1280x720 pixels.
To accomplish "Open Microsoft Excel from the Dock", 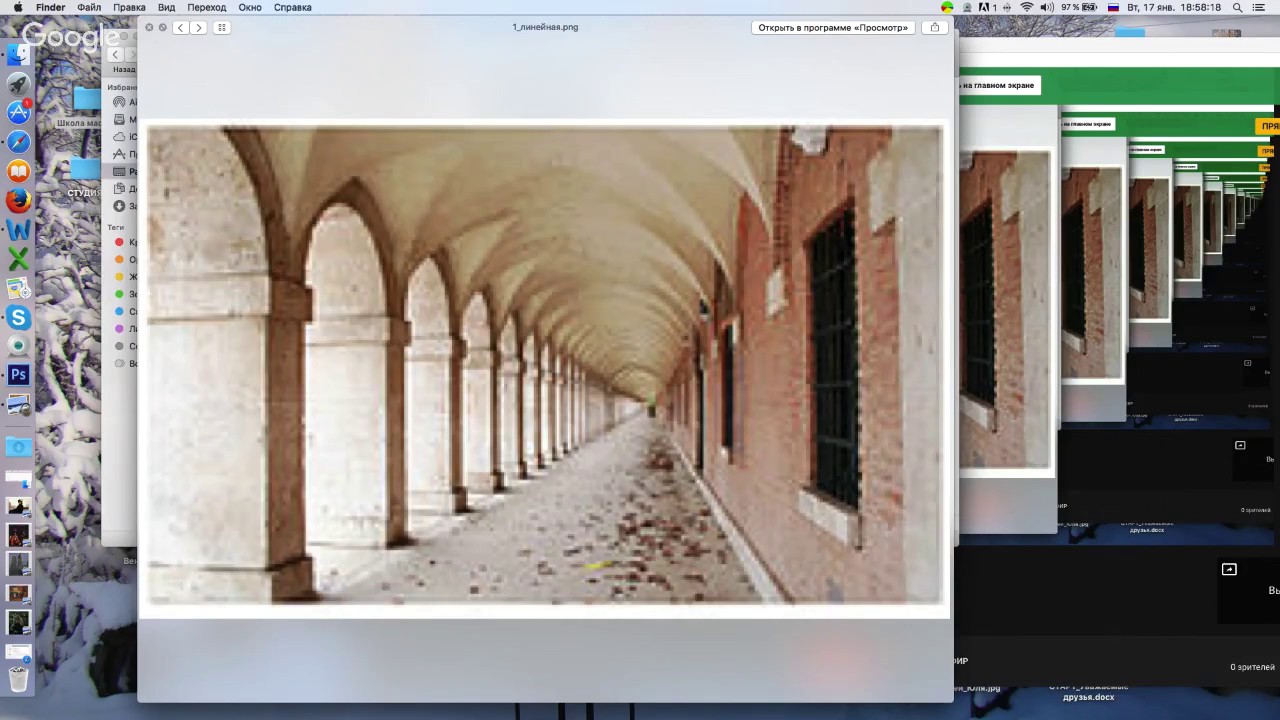I will point(19,259).
